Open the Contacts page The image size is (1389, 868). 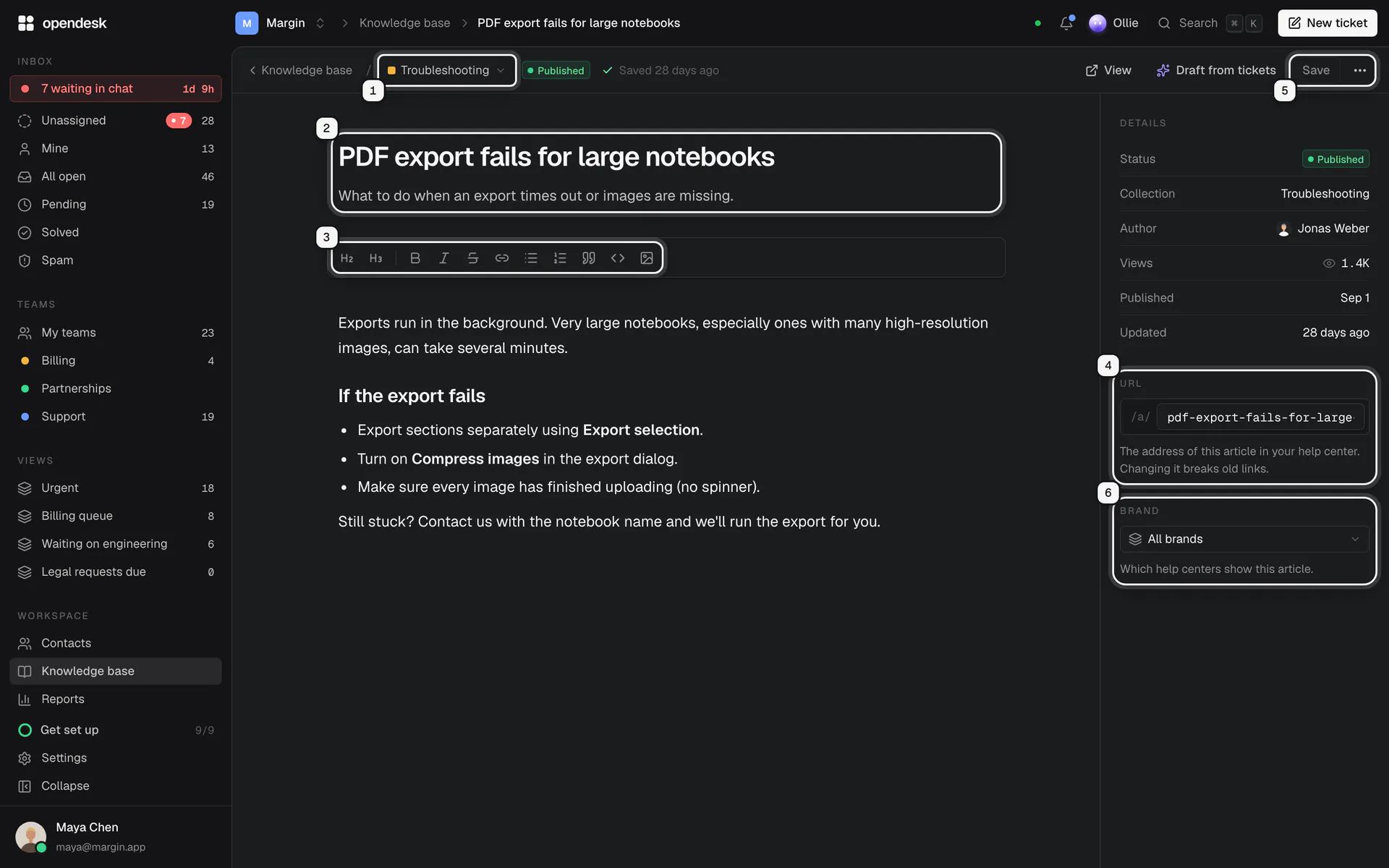point(116,643)
